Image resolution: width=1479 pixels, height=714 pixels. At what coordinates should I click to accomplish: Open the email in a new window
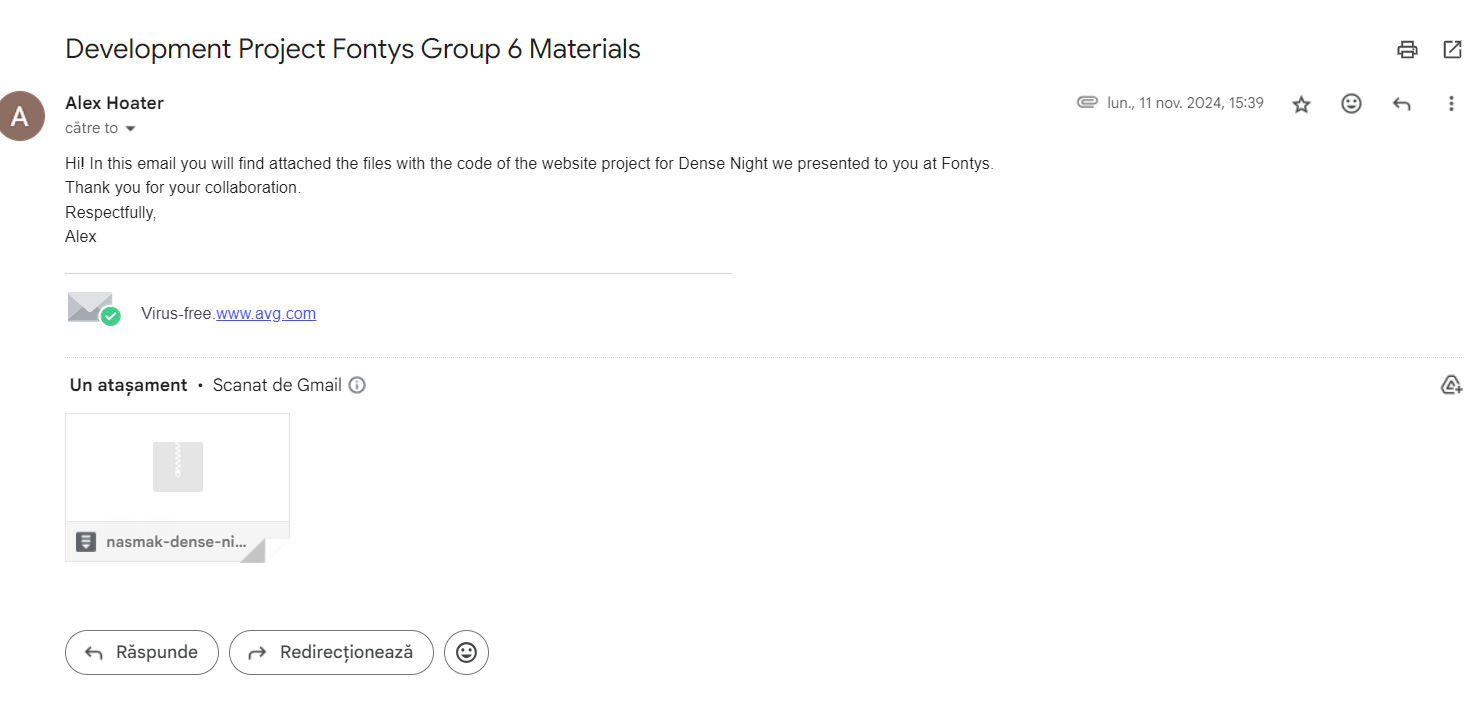click(1452, 50)
